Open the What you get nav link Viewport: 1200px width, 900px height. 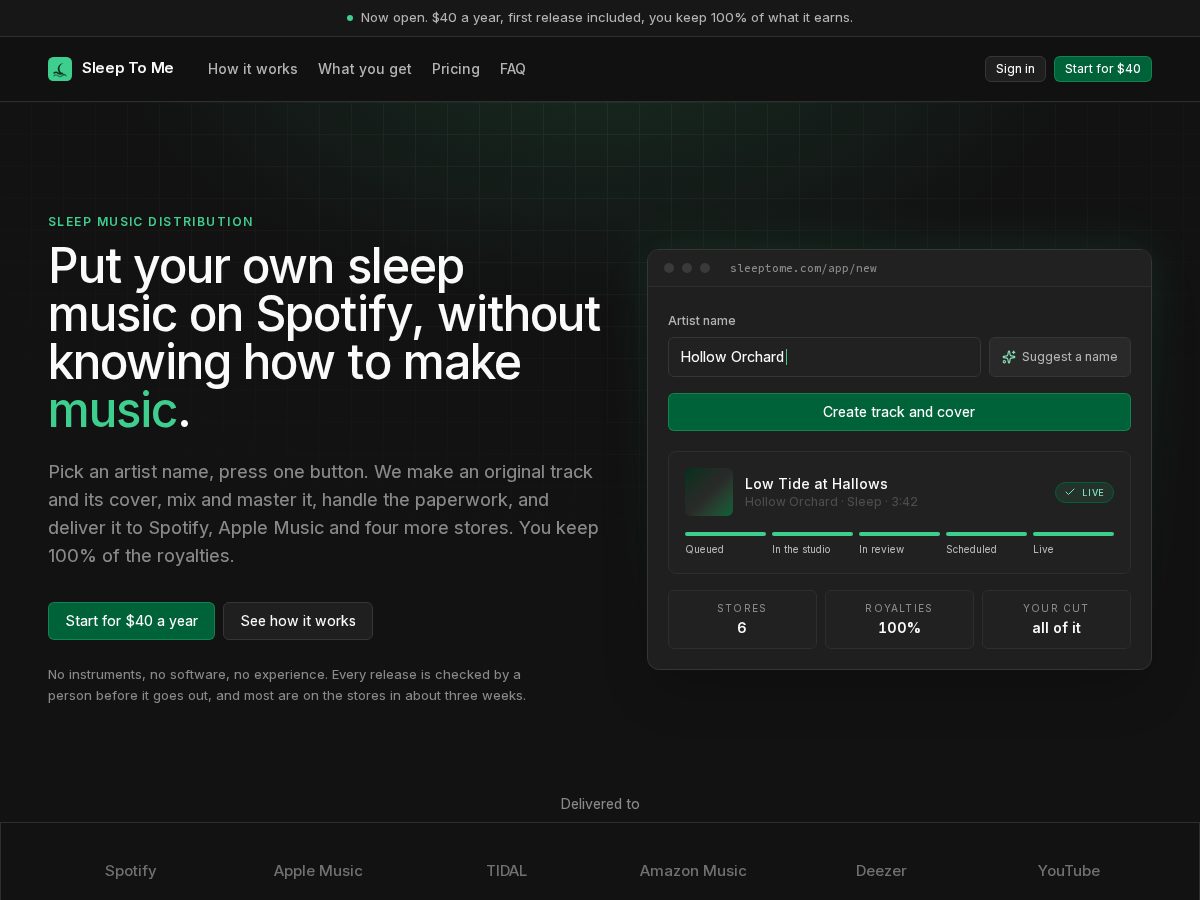tap(365, 69)
